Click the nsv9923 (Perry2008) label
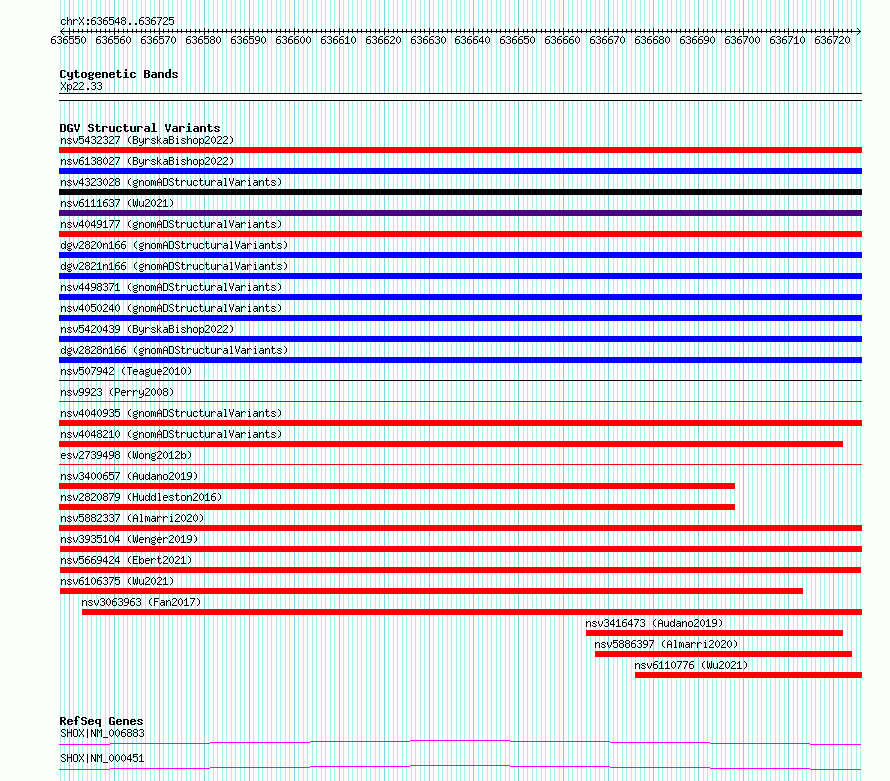The image size is (890, 781). click(117, 392)
